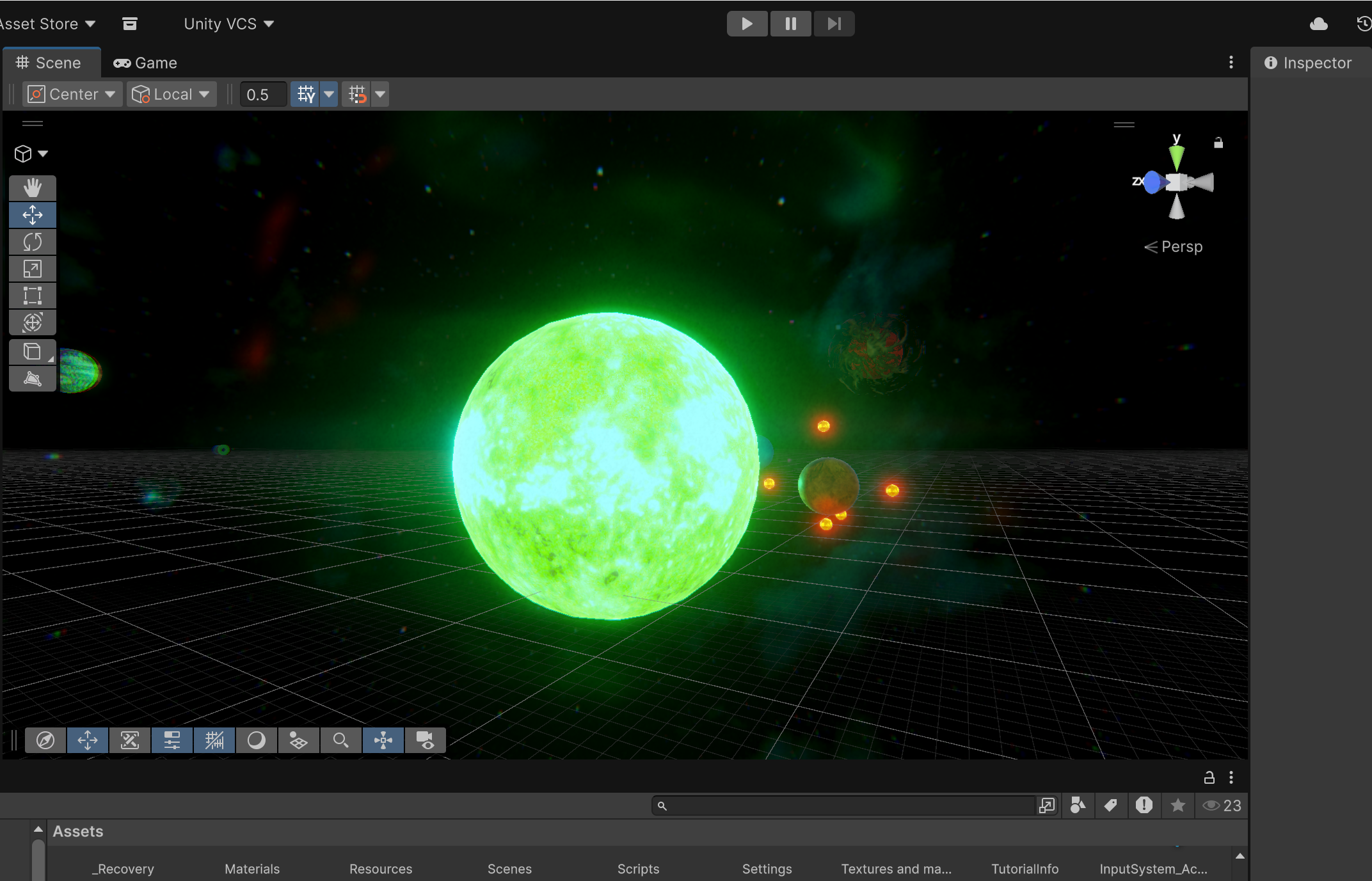1372x881 pixels.
Task: Toggle the scene gizmo lock
Action: tap(1218, 143)
